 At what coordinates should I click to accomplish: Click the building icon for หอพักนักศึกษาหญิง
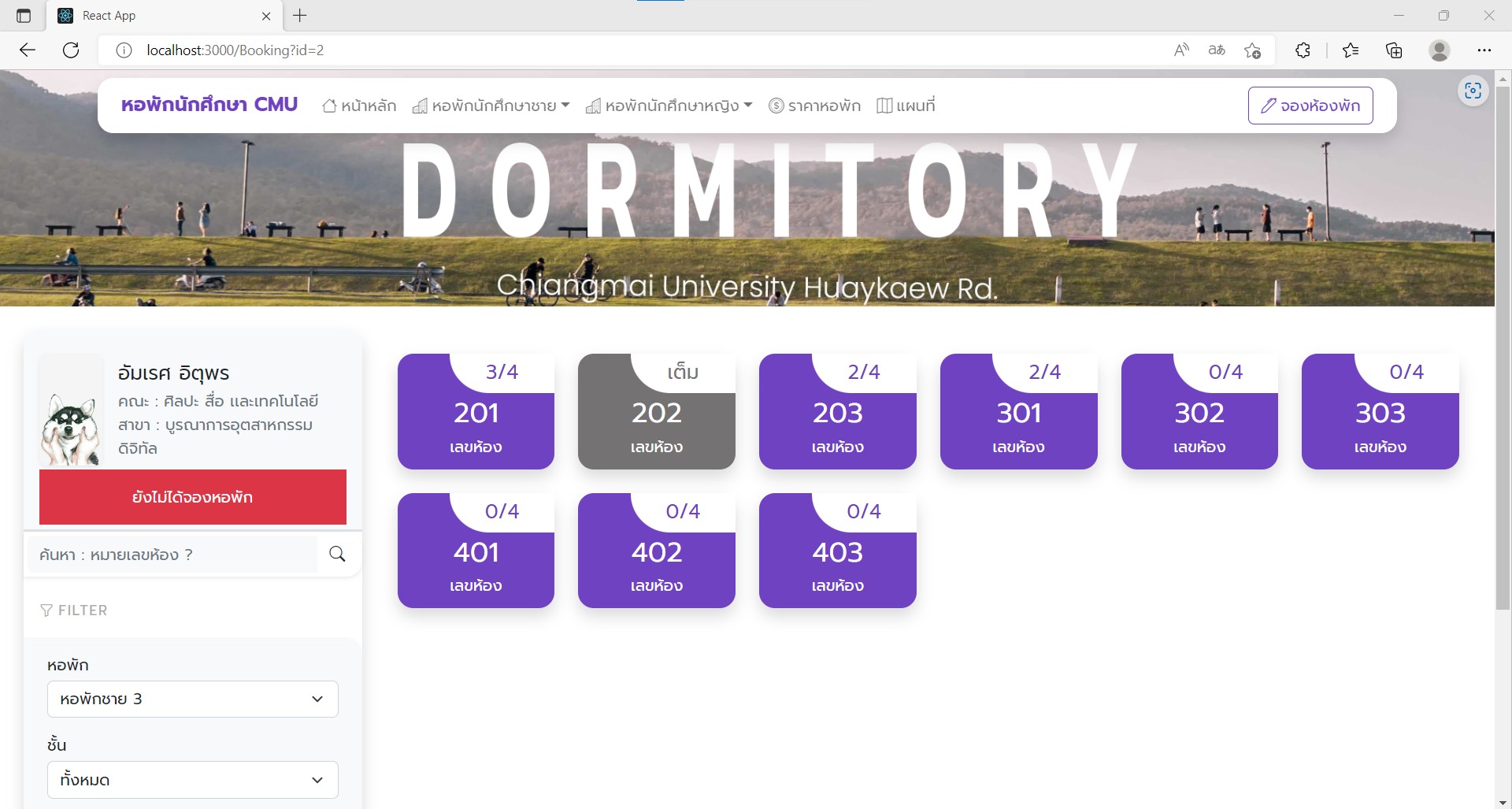coord(593,105)
